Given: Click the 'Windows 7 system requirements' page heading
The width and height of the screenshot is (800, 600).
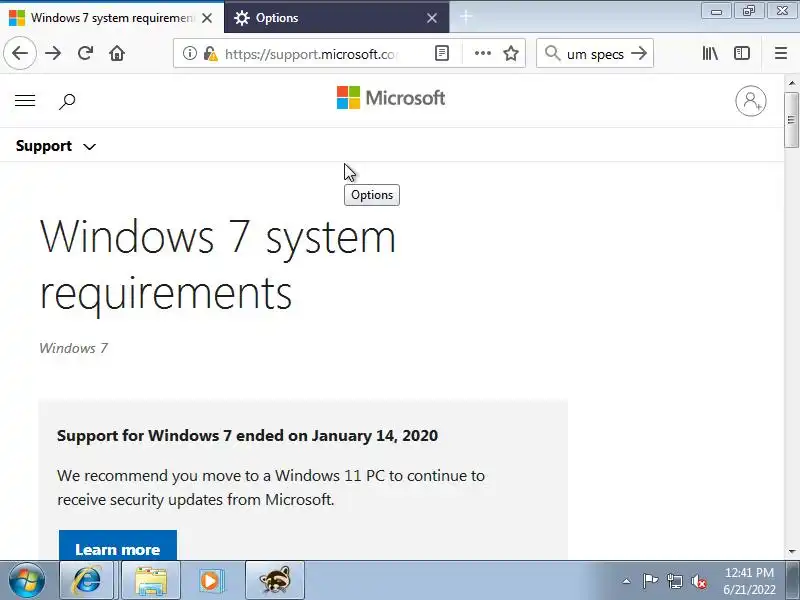Looking at the screenshot, I should click(x=218, y=265).
